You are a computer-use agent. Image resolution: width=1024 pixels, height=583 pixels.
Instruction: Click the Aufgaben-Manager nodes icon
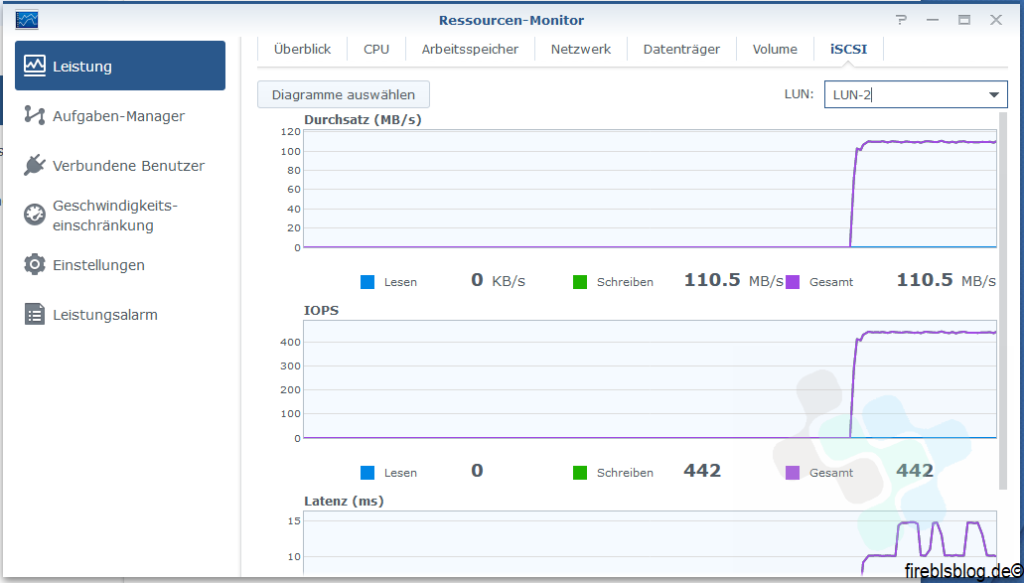coord(34,115)
